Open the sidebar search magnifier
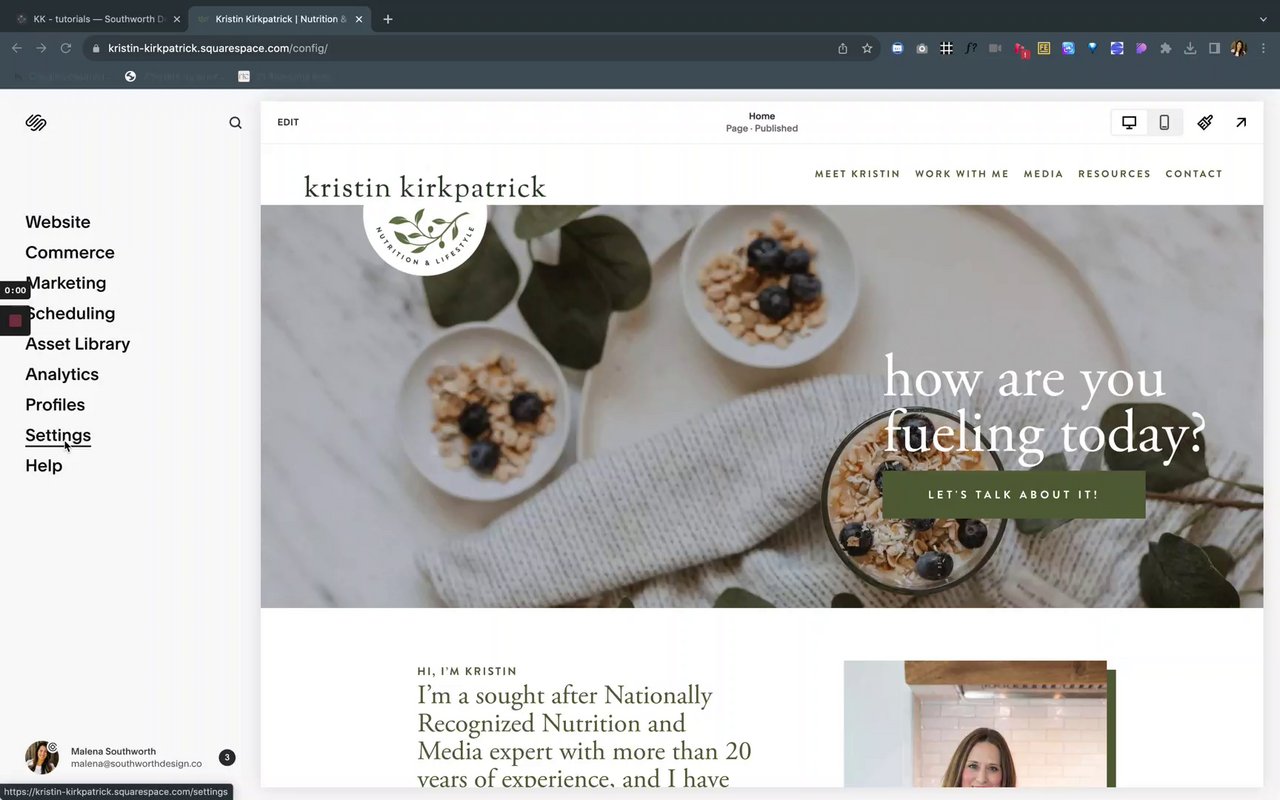The height and width of the screenshot is (800, 1280). [235, 123]
